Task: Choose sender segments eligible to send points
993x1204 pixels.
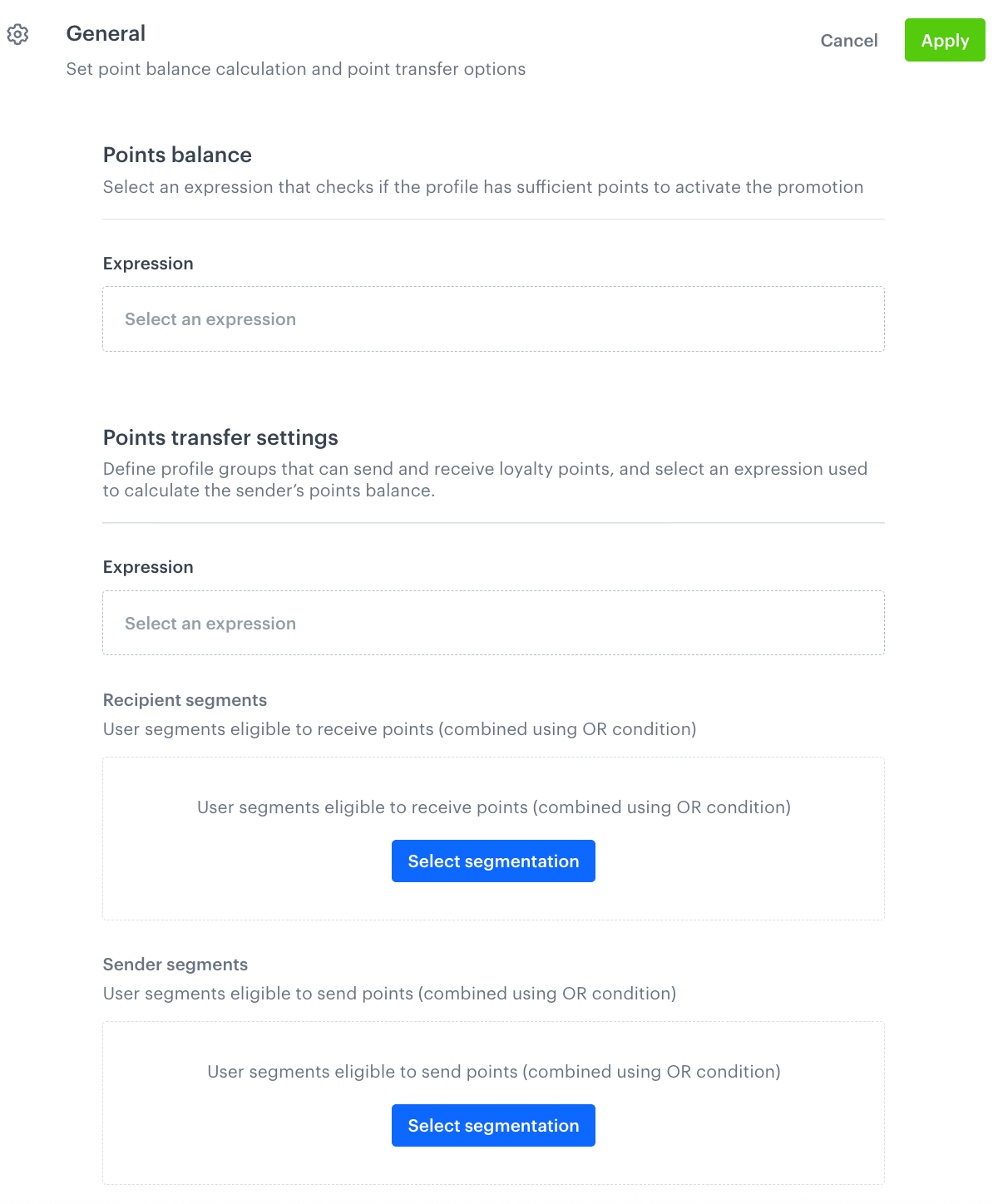Action: tap(493, 1125)
